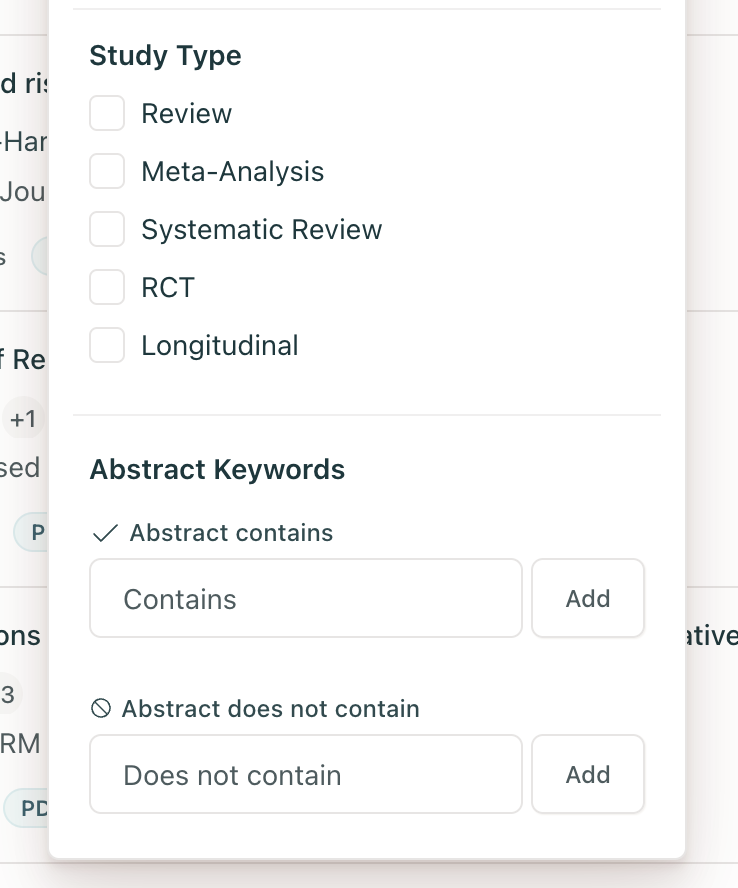Click the partially hidden PD tag
This screenshot has height=888, width=738.
27,808
